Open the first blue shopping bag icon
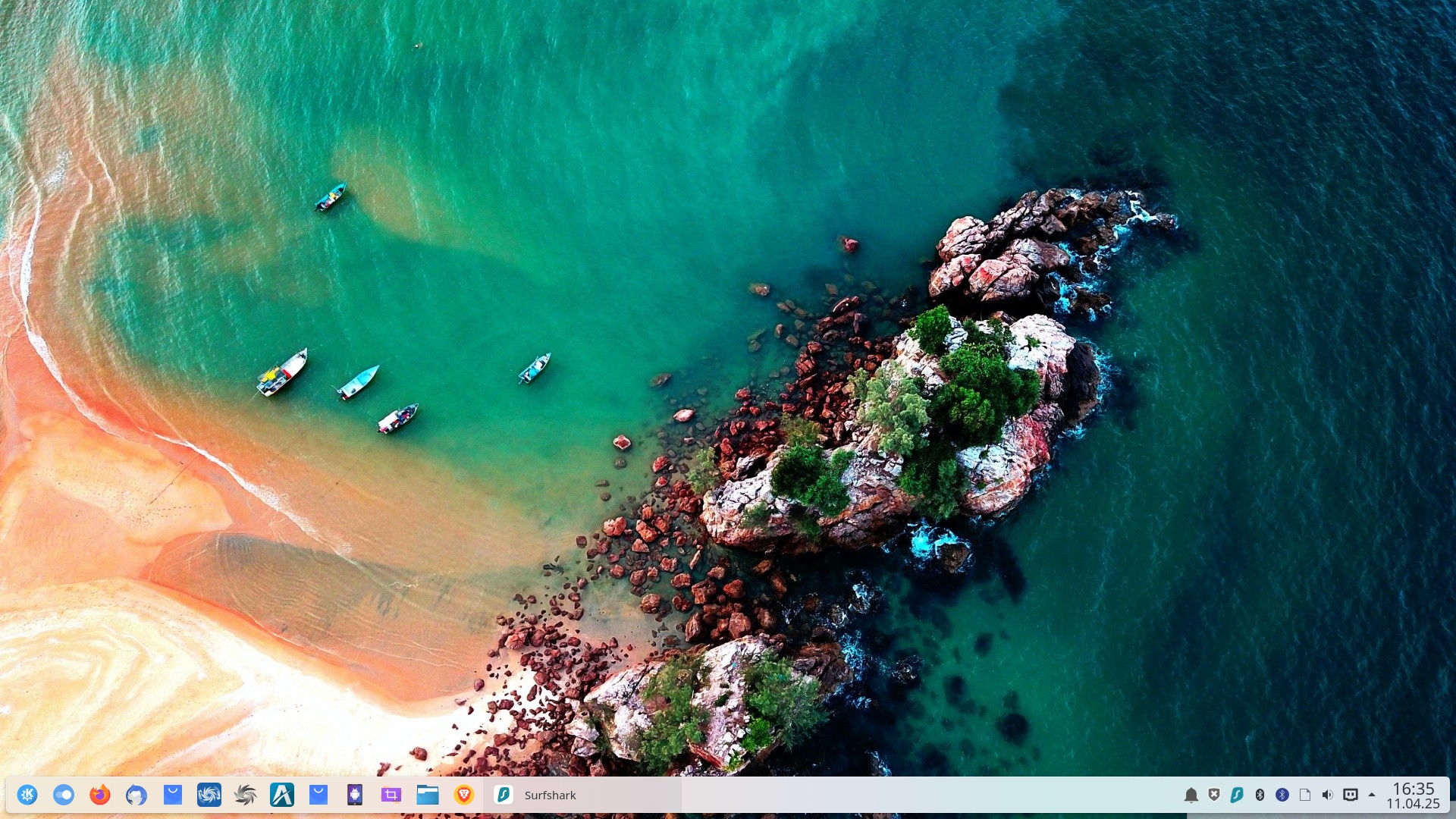 point(173,795)
